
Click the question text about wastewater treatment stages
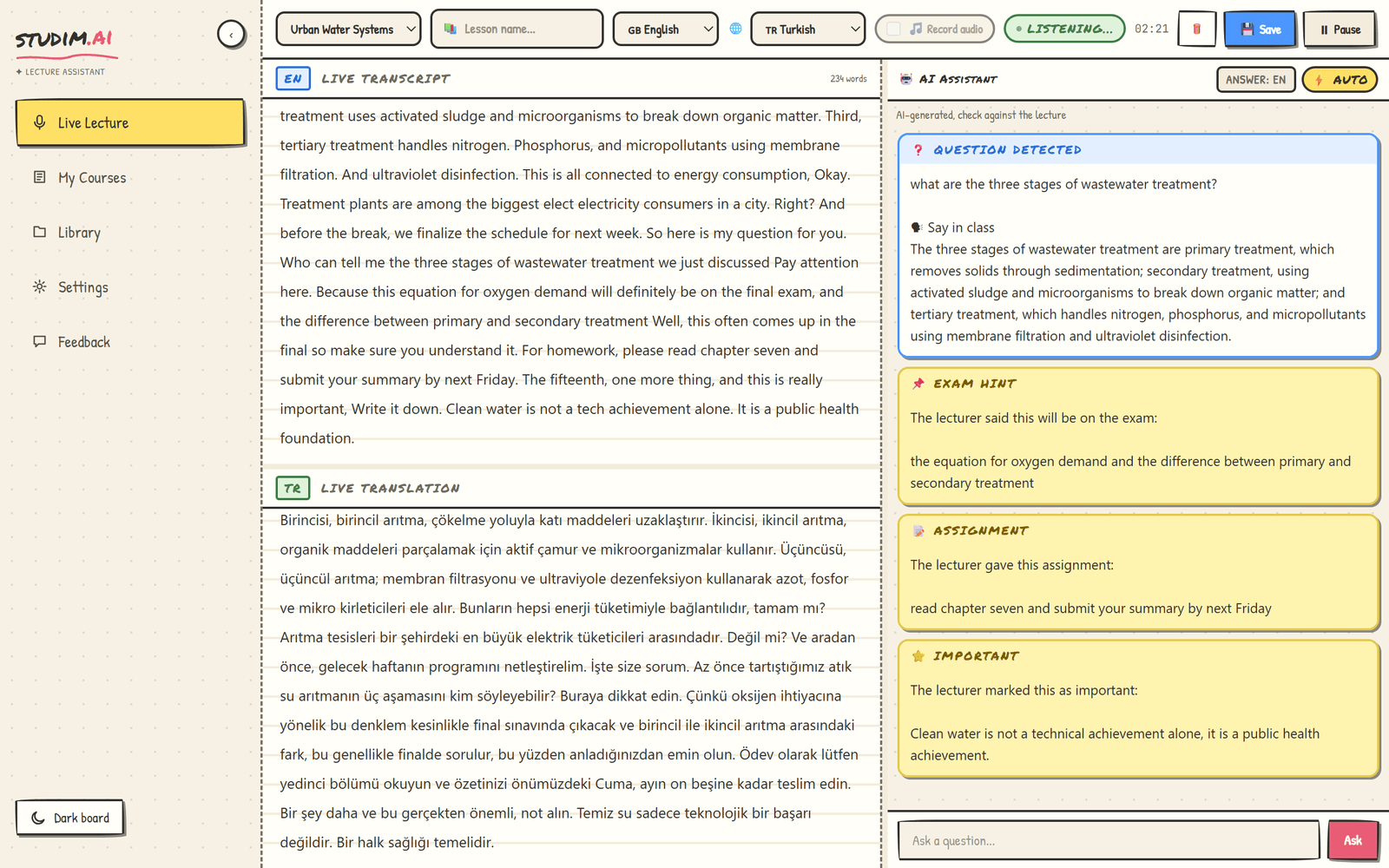tap(1063, 184)
